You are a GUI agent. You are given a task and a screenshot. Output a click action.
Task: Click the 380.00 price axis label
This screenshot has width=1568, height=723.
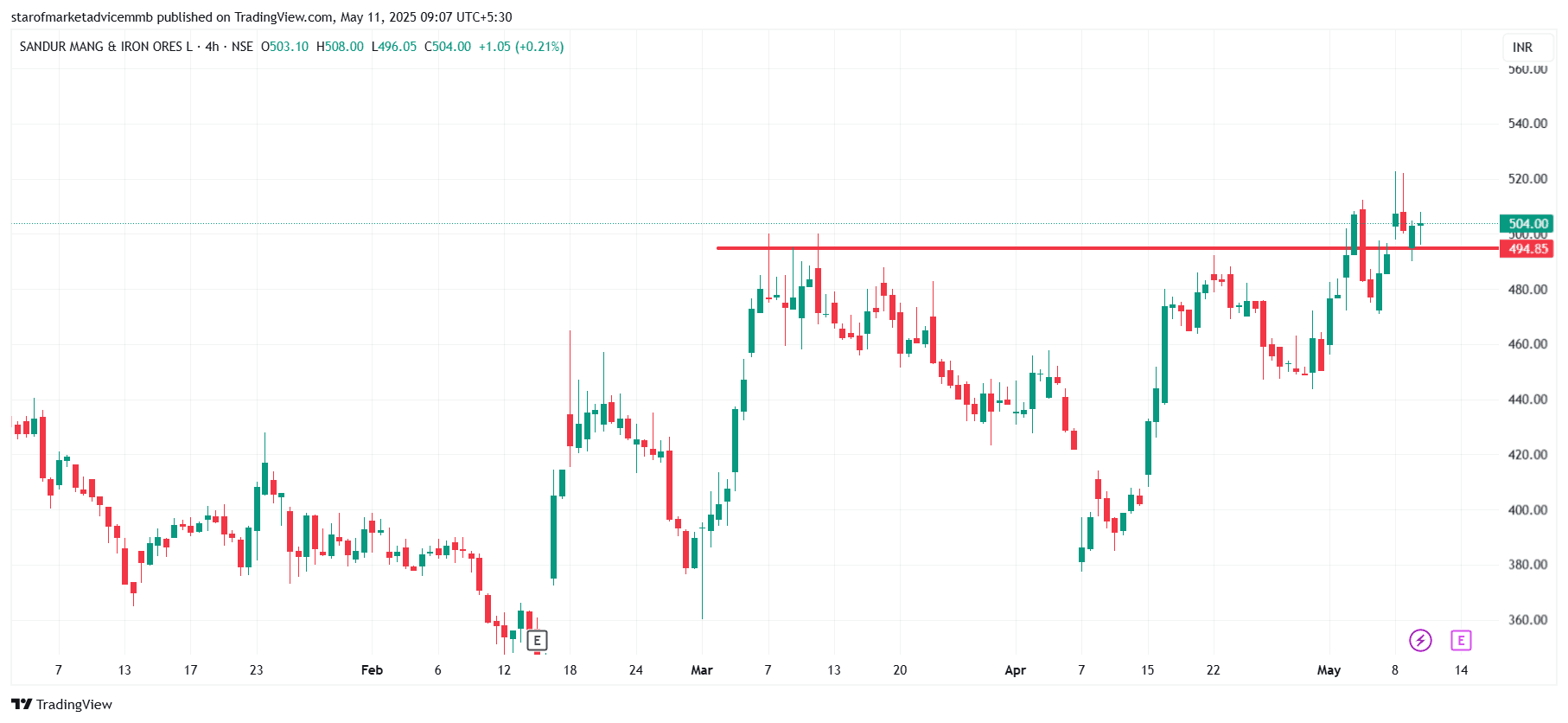(1527, 565)
